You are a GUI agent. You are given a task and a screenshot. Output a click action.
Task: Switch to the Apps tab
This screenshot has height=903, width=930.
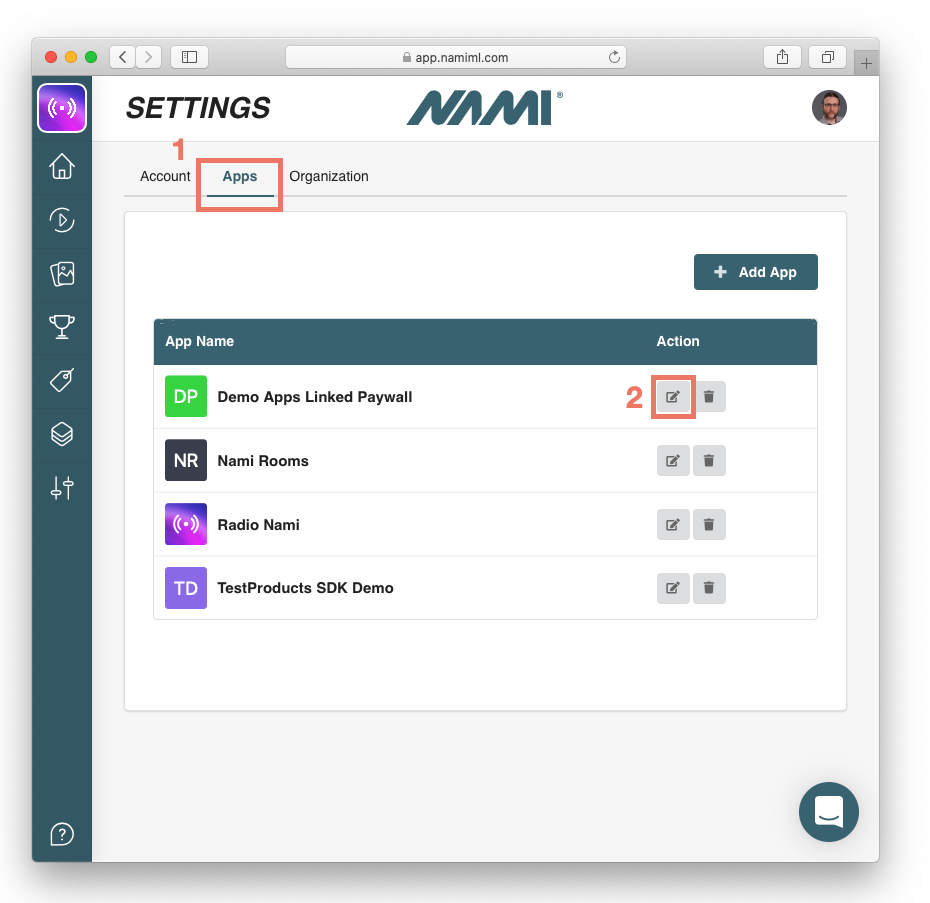click(240, 176)
